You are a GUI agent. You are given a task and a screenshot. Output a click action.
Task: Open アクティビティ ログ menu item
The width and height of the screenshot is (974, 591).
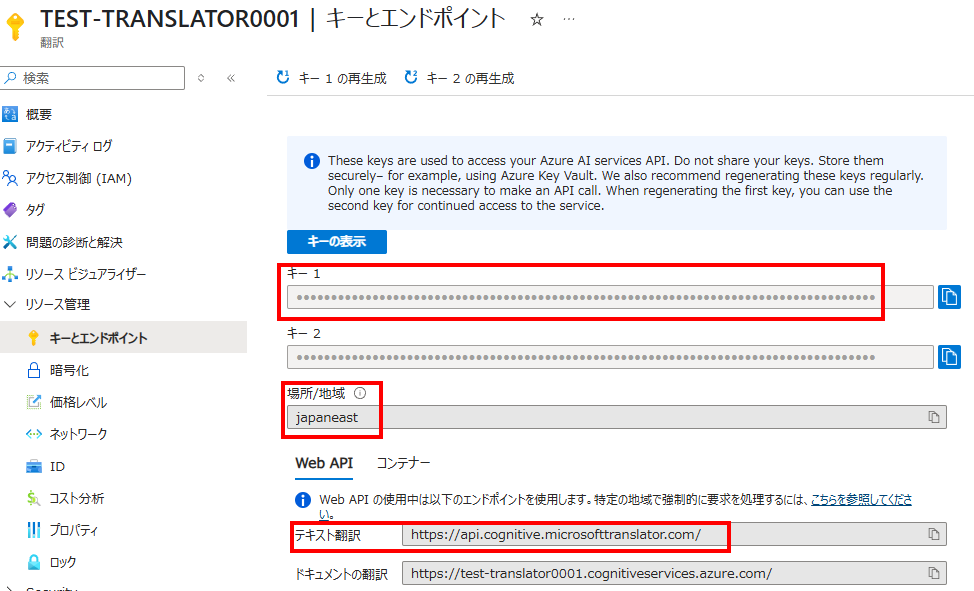tap(68, 146)
